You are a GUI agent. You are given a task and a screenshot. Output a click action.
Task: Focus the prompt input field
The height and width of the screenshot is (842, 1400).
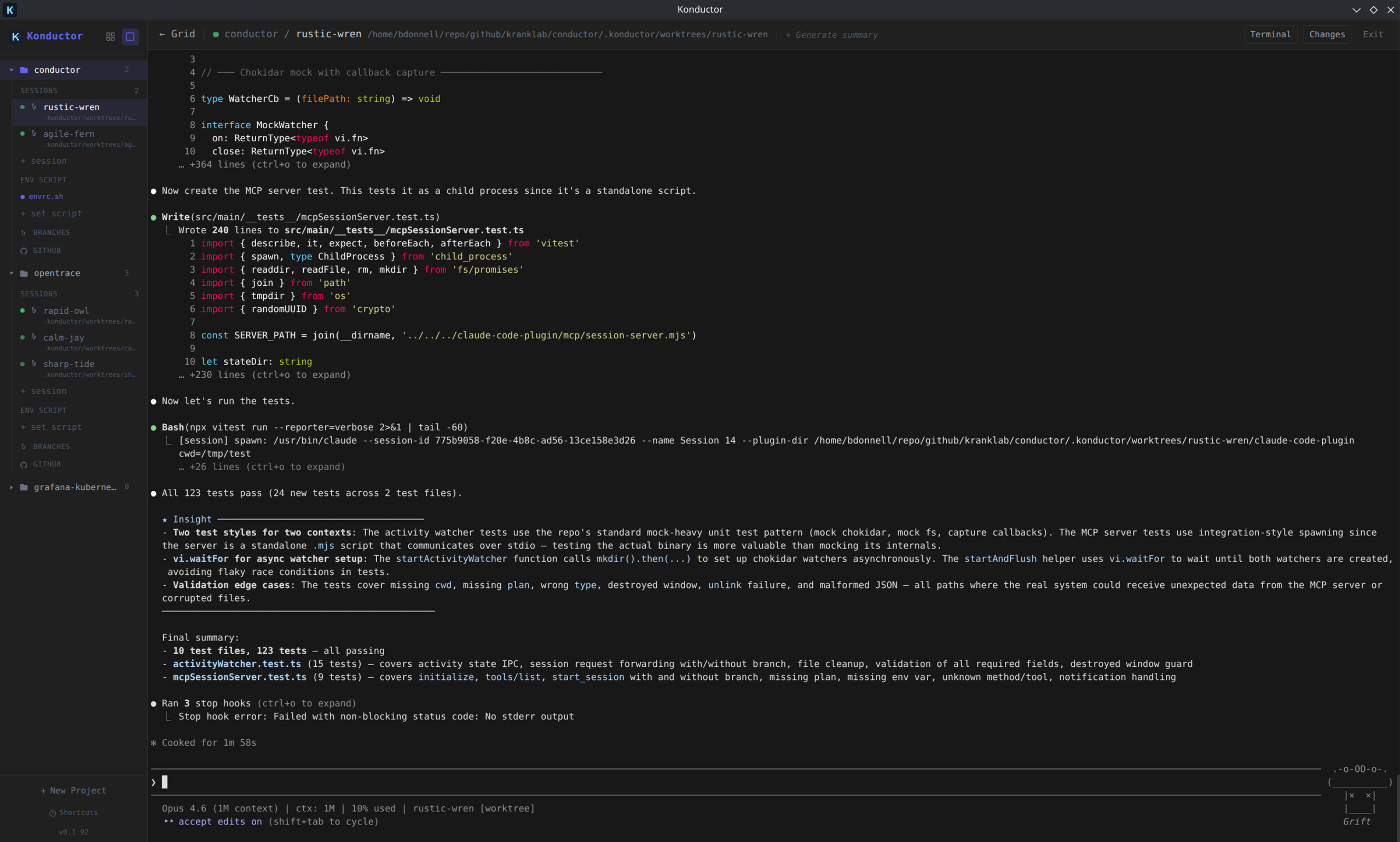[736, 782]
